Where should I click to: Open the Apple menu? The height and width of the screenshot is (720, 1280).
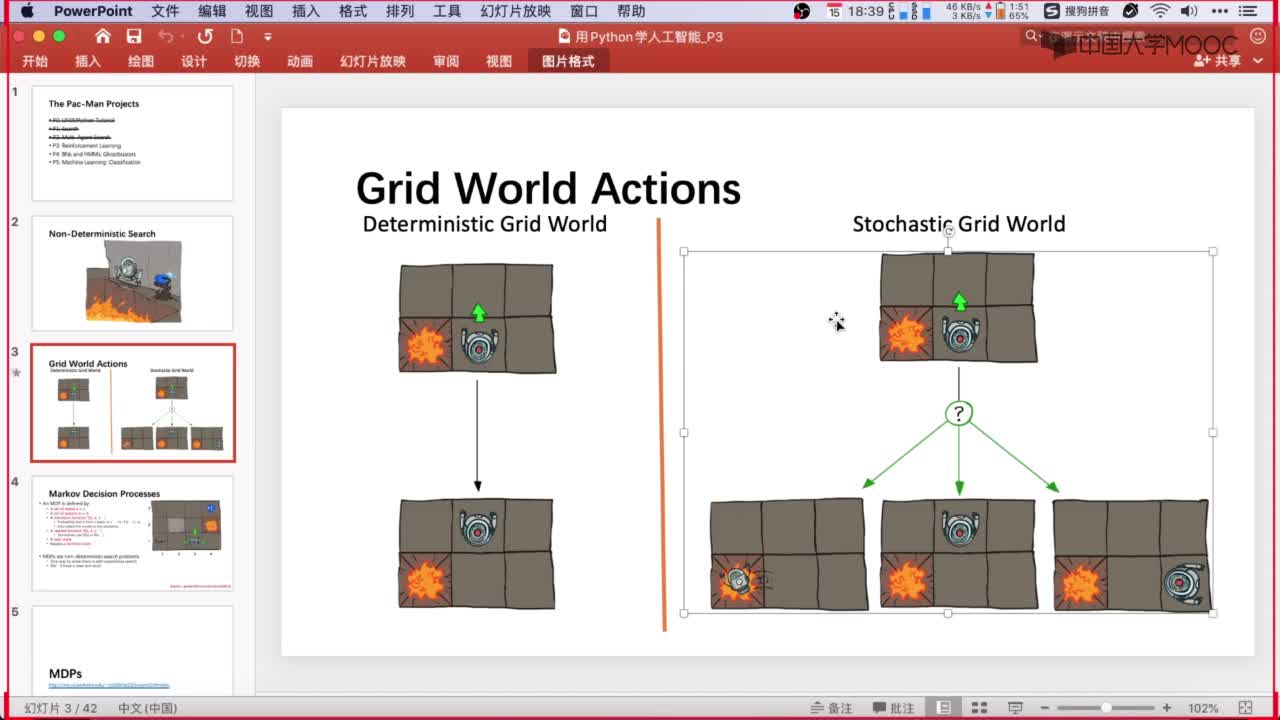[27, 11]
